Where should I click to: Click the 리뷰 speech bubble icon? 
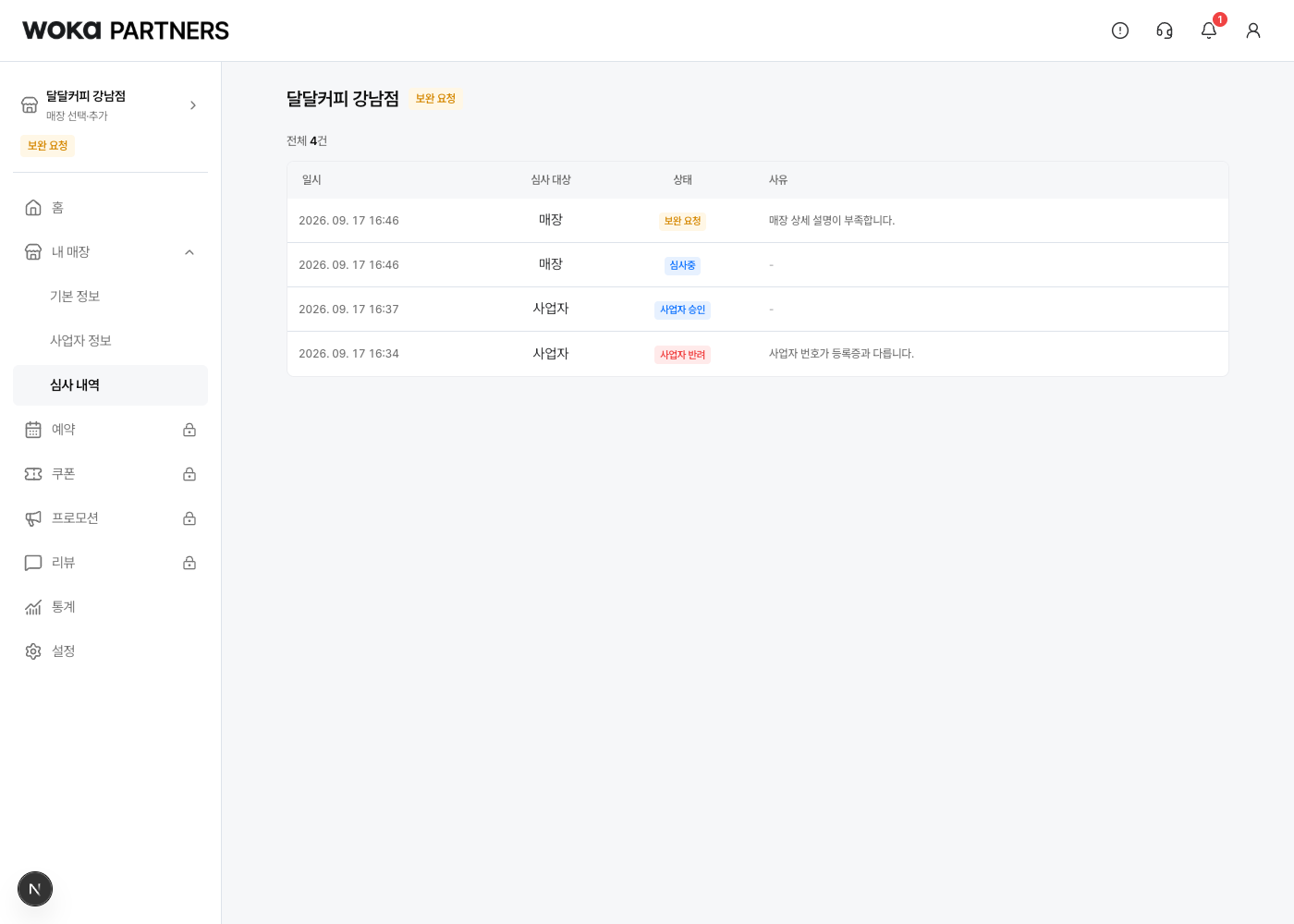pos(33,563)
